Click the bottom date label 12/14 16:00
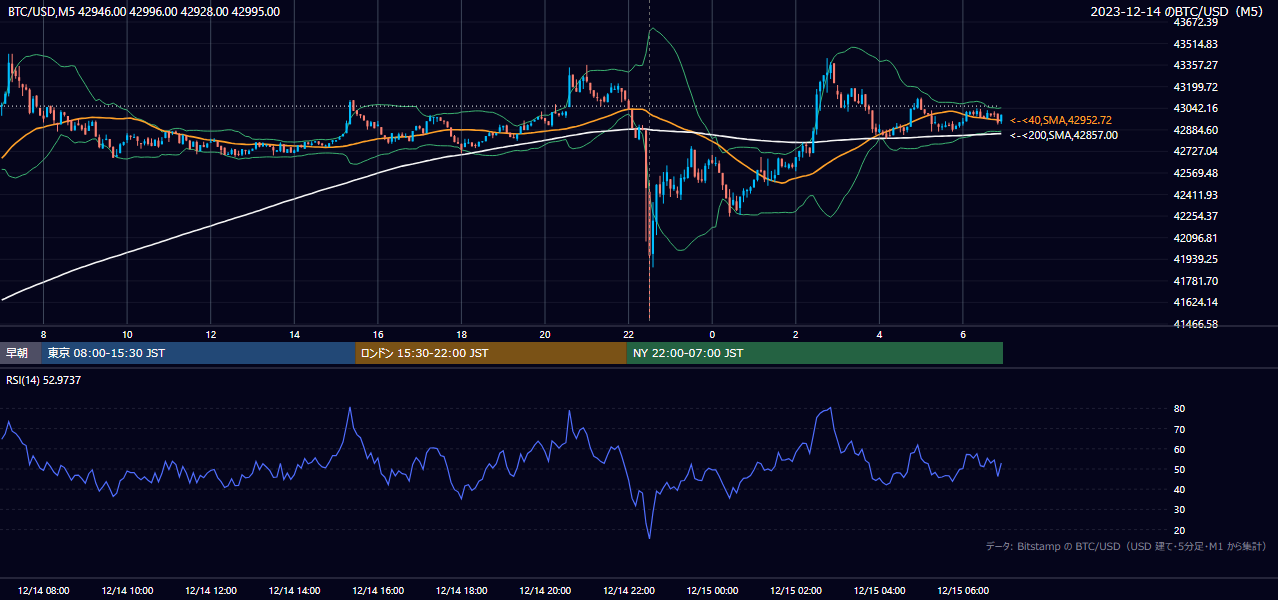The height and width of the screenshot is (600, 1278). pos(378,591)
